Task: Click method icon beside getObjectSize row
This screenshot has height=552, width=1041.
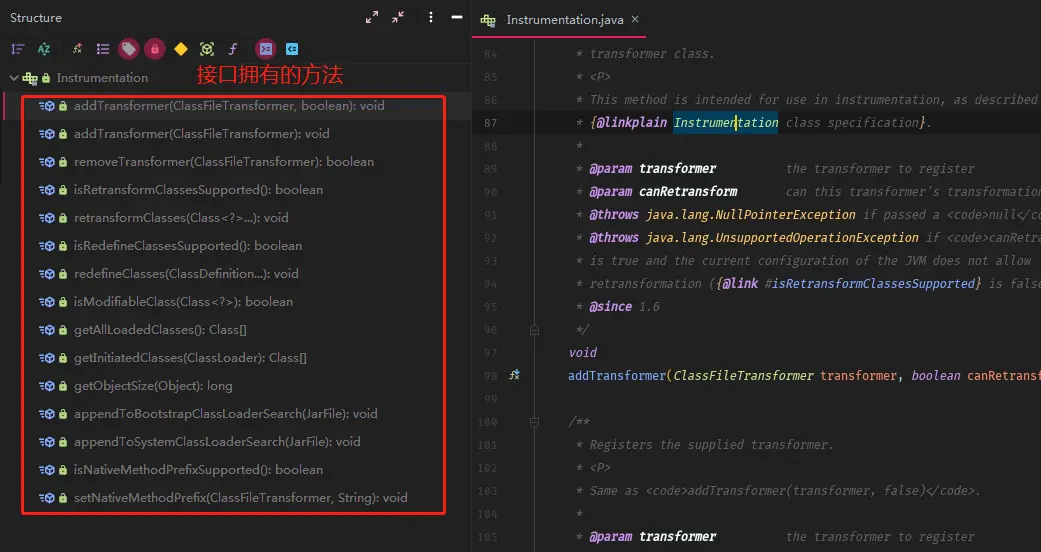Action: 46,386
